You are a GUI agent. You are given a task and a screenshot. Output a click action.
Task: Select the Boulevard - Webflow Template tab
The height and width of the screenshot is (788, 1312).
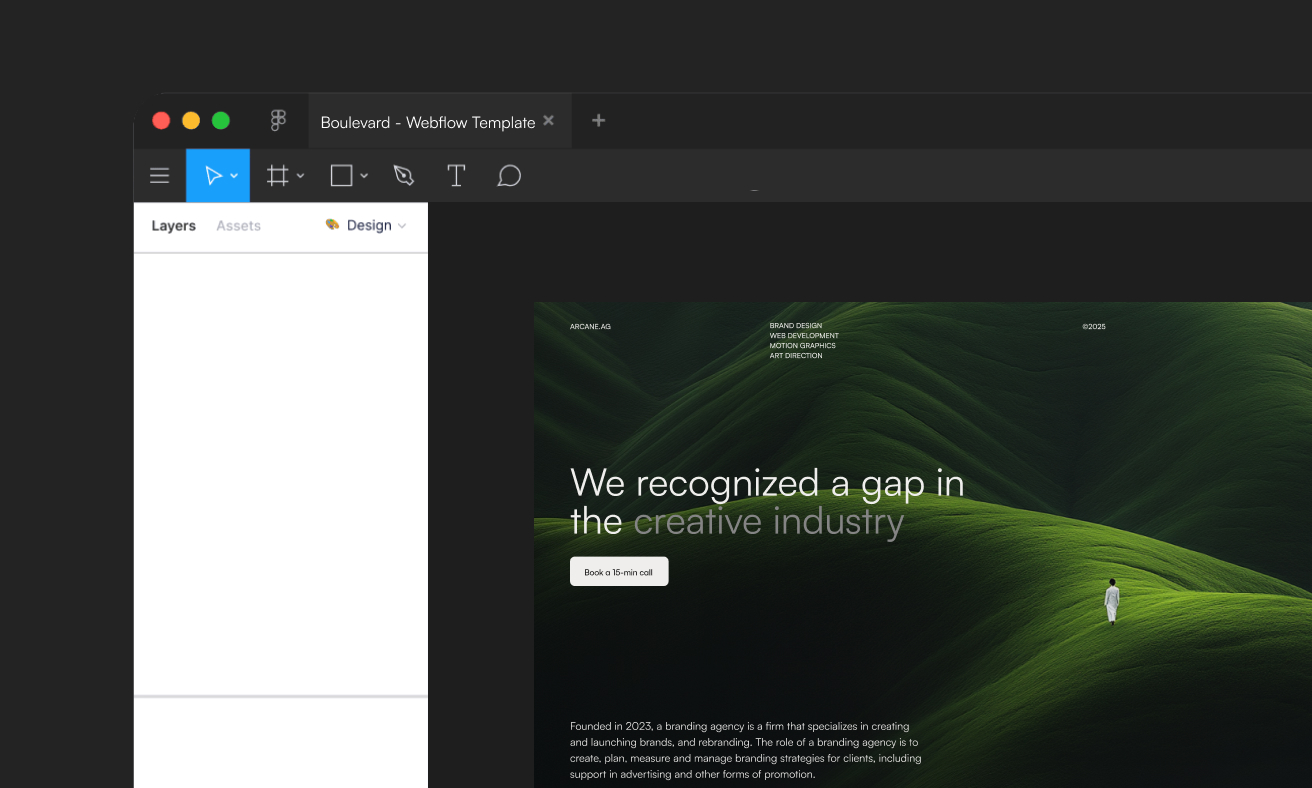point(426,120)
